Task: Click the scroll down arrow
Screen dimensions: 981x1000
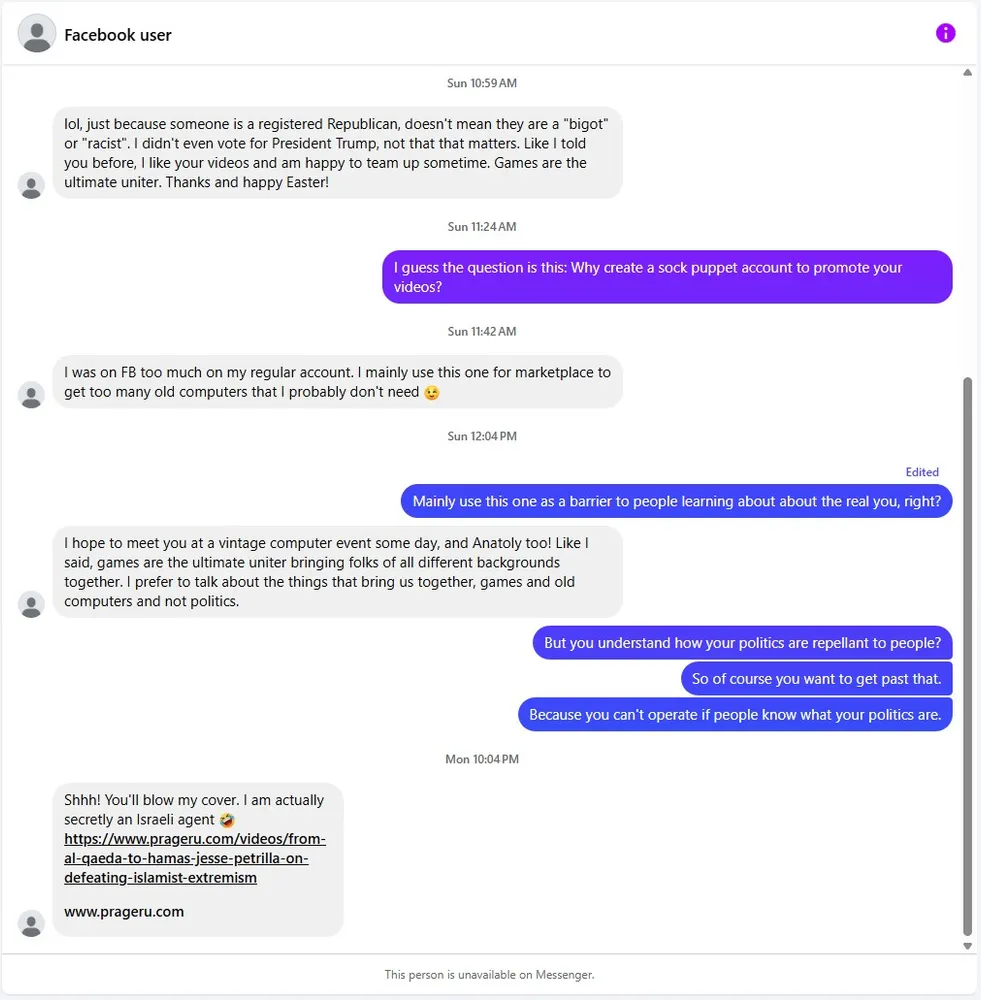Action: [967, 946]
